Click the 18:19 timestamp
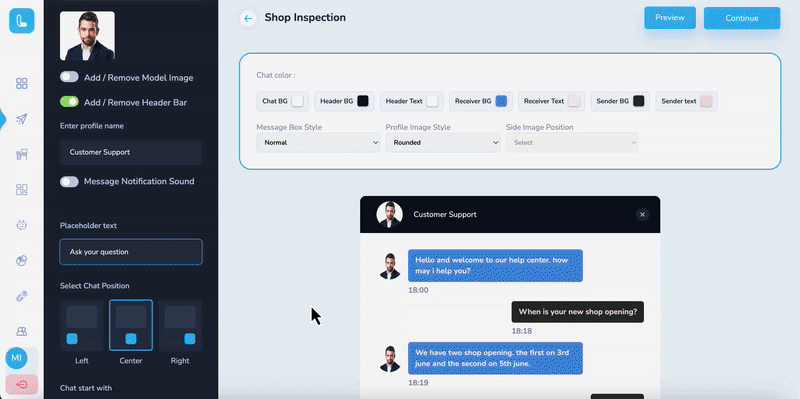800x399 pixels. coord(418,383)
